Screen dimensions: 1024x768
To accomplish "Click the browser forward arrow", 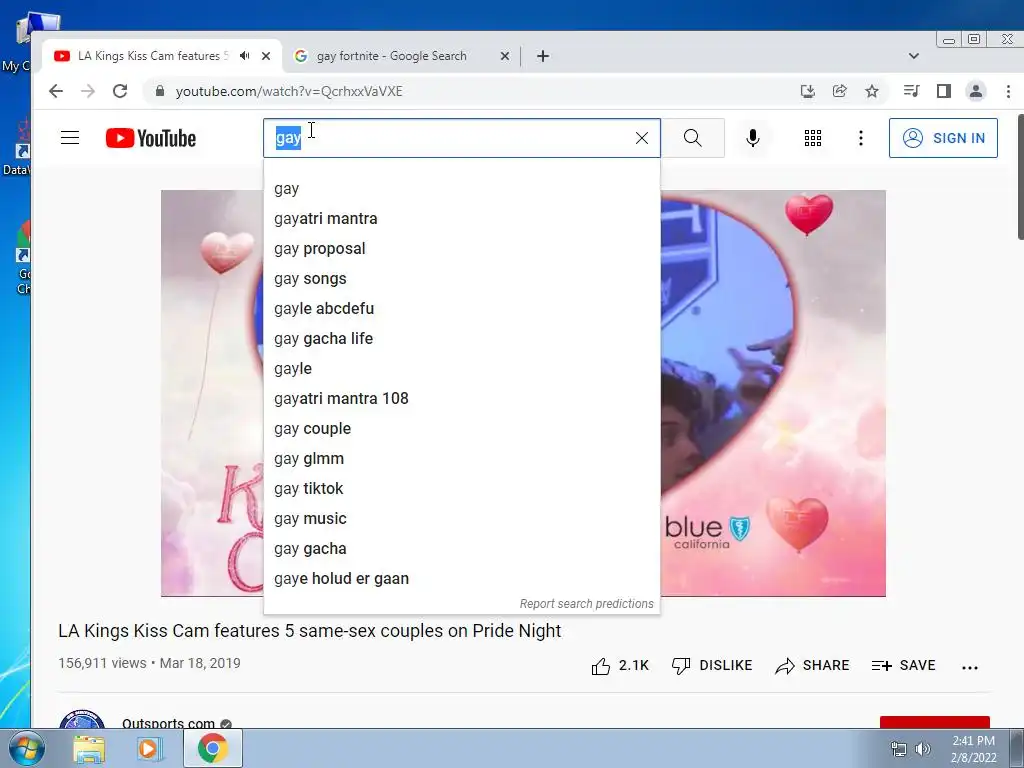I will point(88,91).
